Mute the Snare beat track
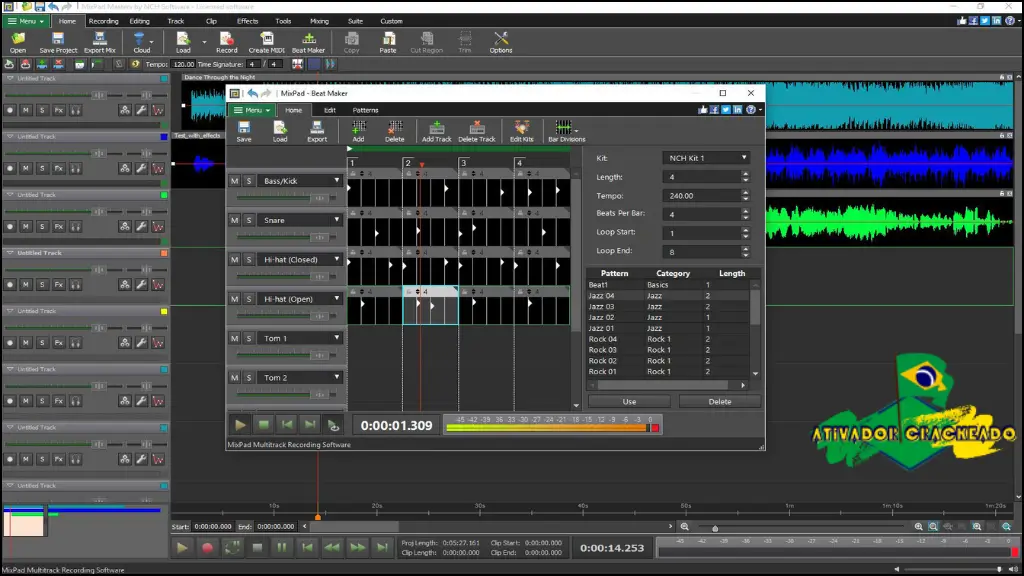 coord(234,220)
